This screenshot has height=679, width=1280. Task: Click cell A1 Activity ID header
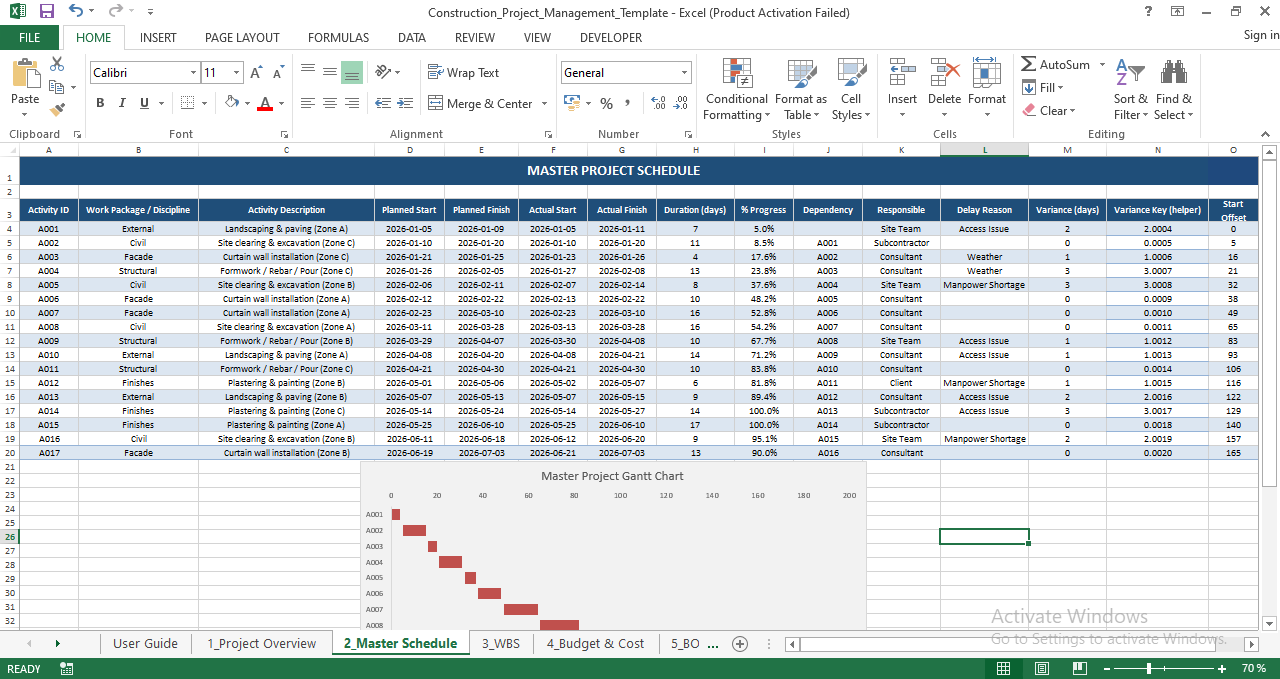pos(48,210)
